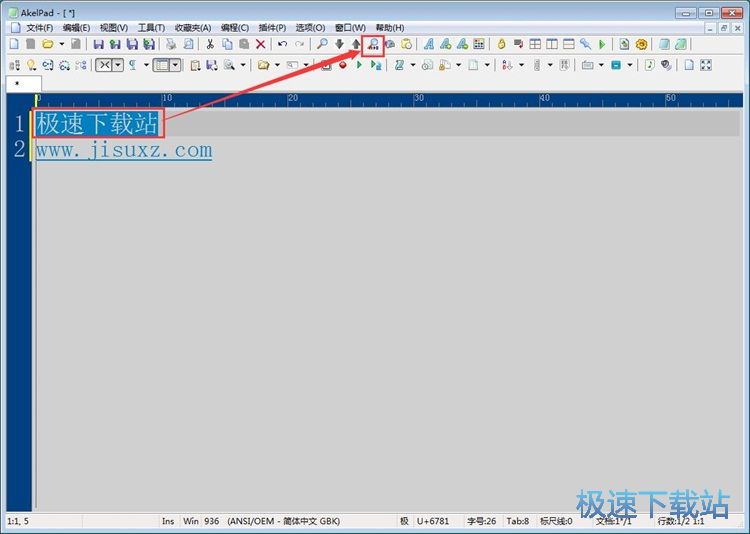Image resolution: width=750 pixels, height=534 pixels.
Task: Click the Print printer icon
Action: (x=171, y=44)
